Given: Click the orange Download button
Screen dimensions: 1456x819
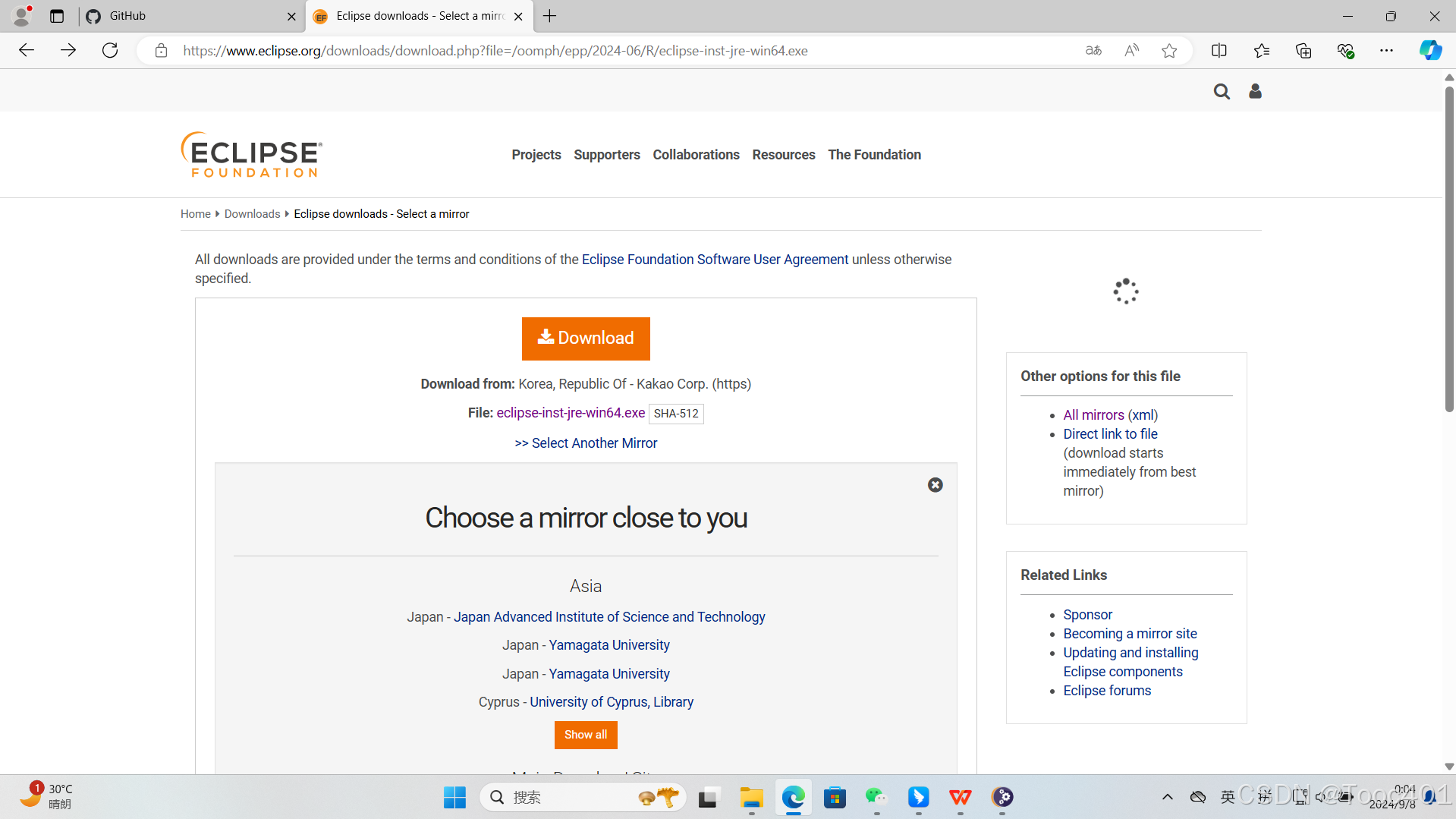Looking at the screenshot, I should click(x=586, y=339).
